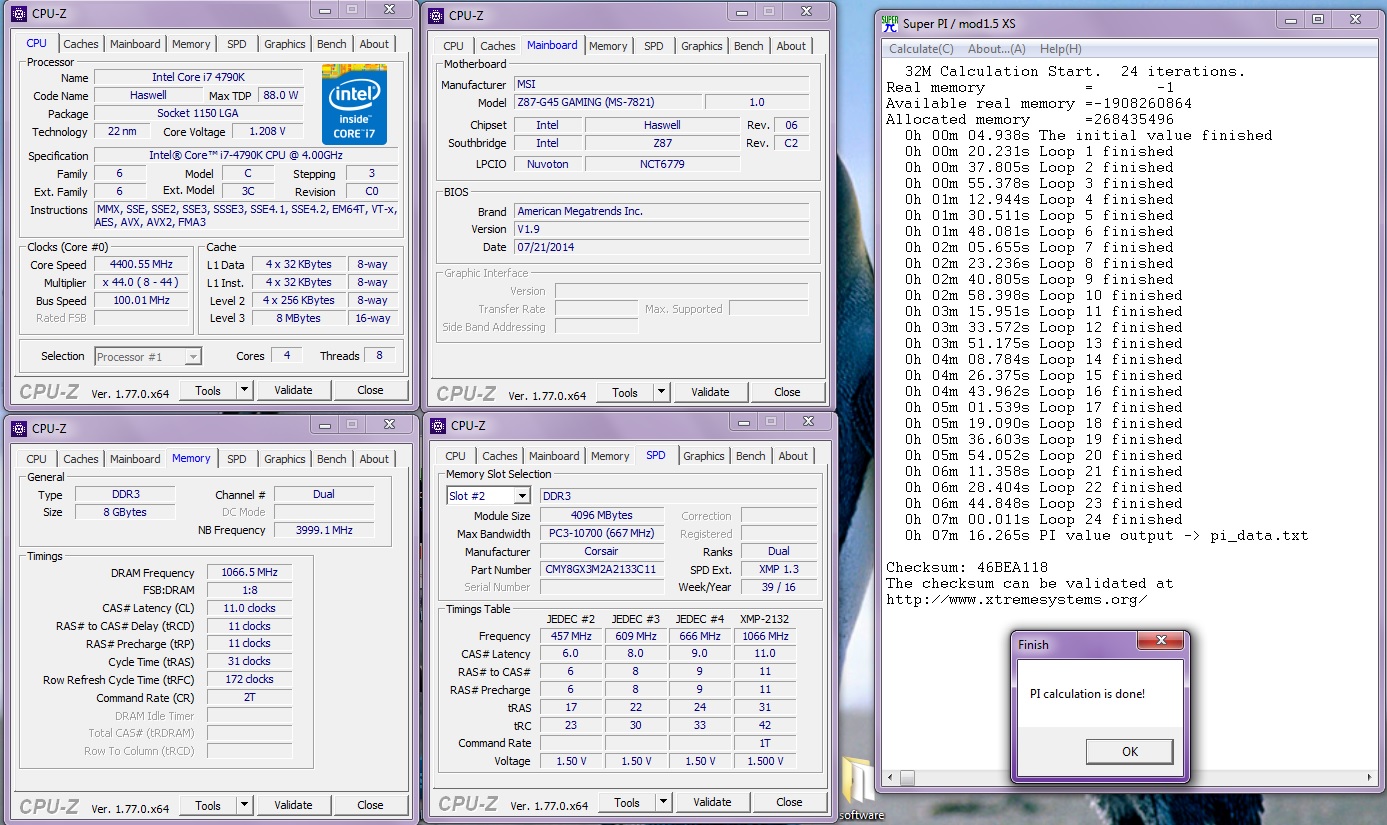Switch to Caches tab in CPU-tab window

(x=81, y=44)
